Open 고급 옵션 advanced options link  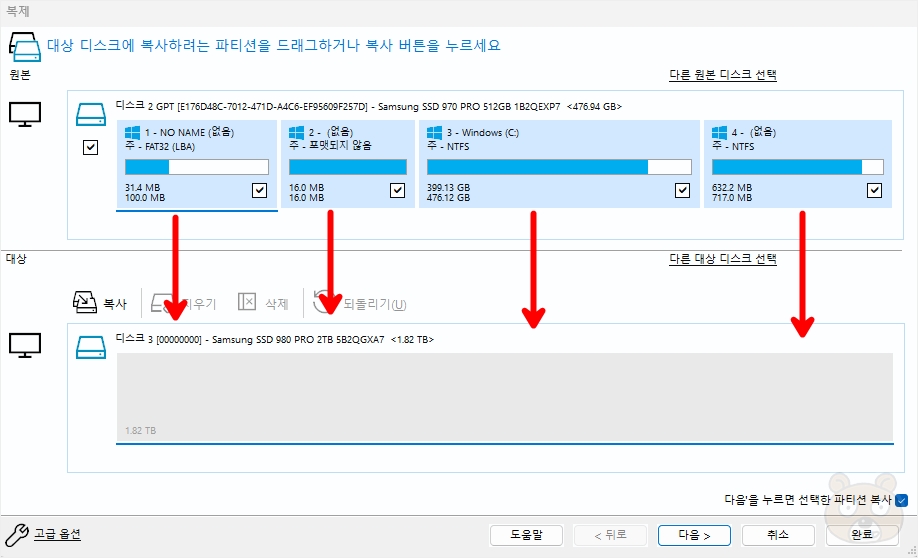(x=57, y=534)
